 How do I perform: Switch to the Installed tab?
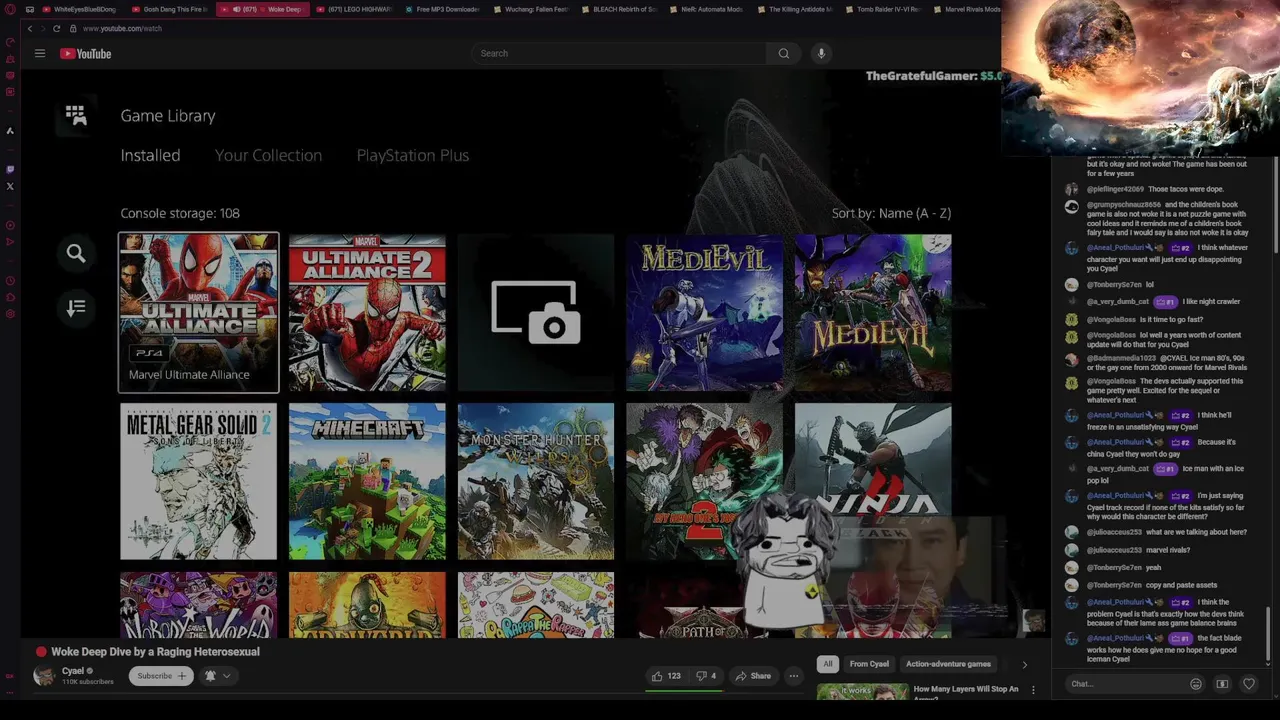(x=150, y=155)
